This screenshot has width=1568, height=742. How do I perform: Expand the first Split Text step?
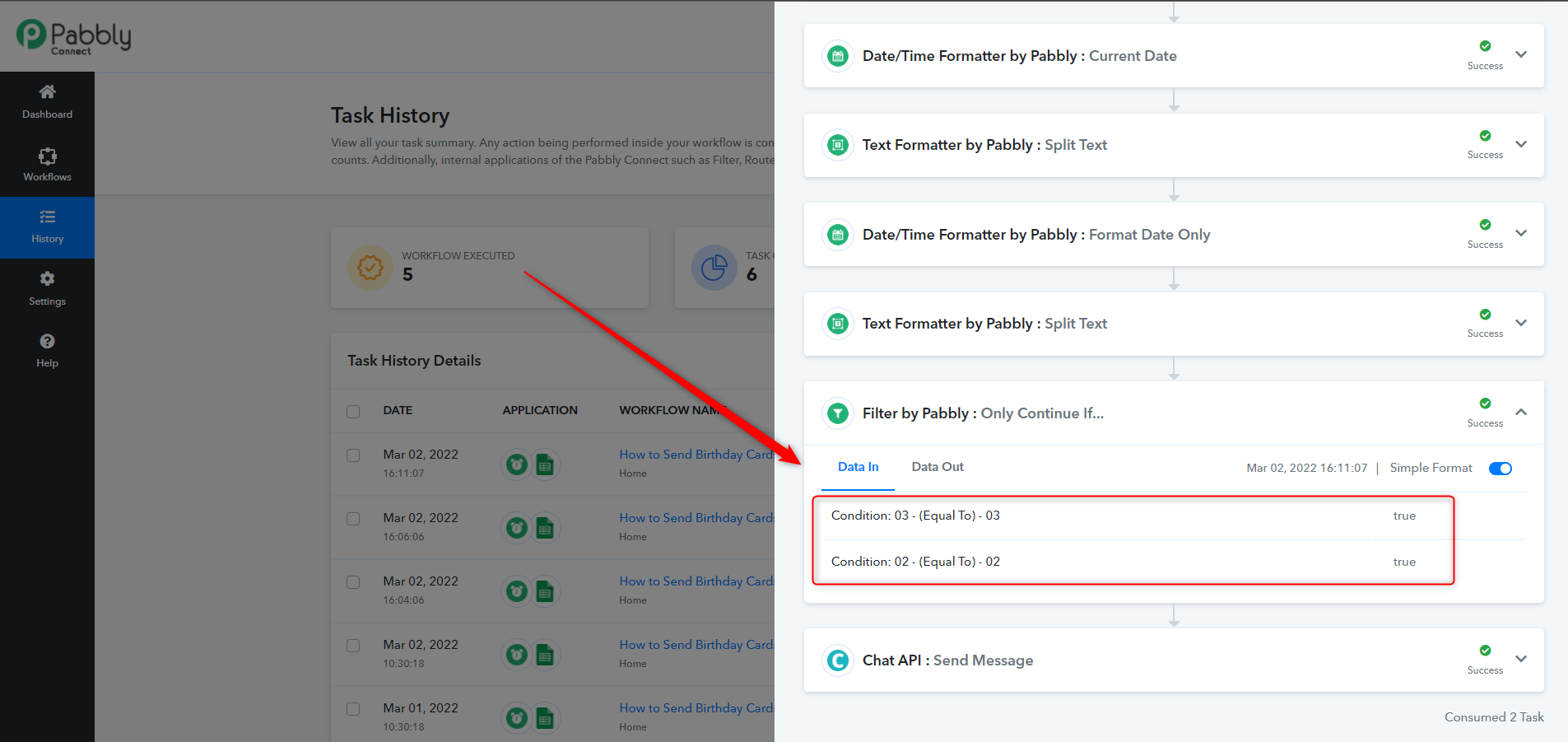pos(1521,144)
